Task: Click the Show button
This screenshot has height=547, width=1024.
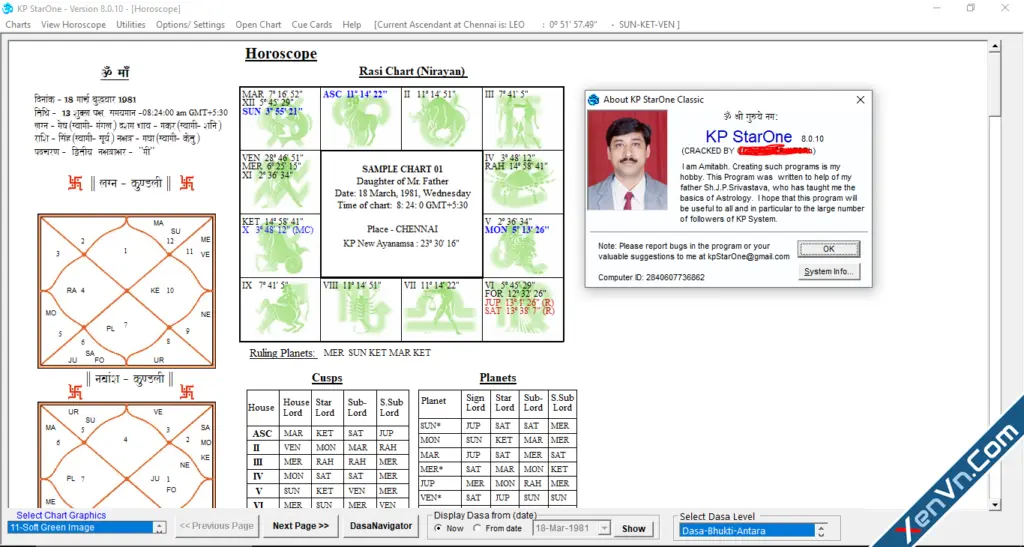Action: (x=633, y=529)
